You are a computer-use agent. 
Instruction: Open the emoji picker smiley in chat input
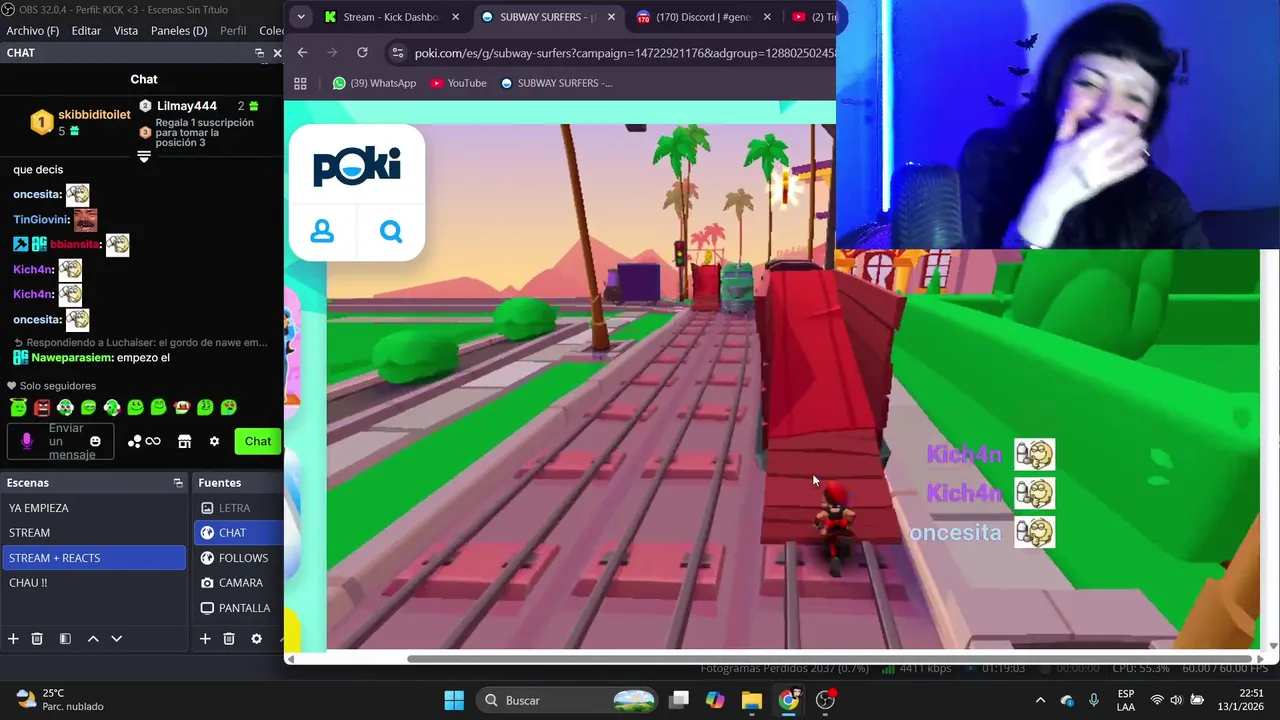[x=96, y=441]
